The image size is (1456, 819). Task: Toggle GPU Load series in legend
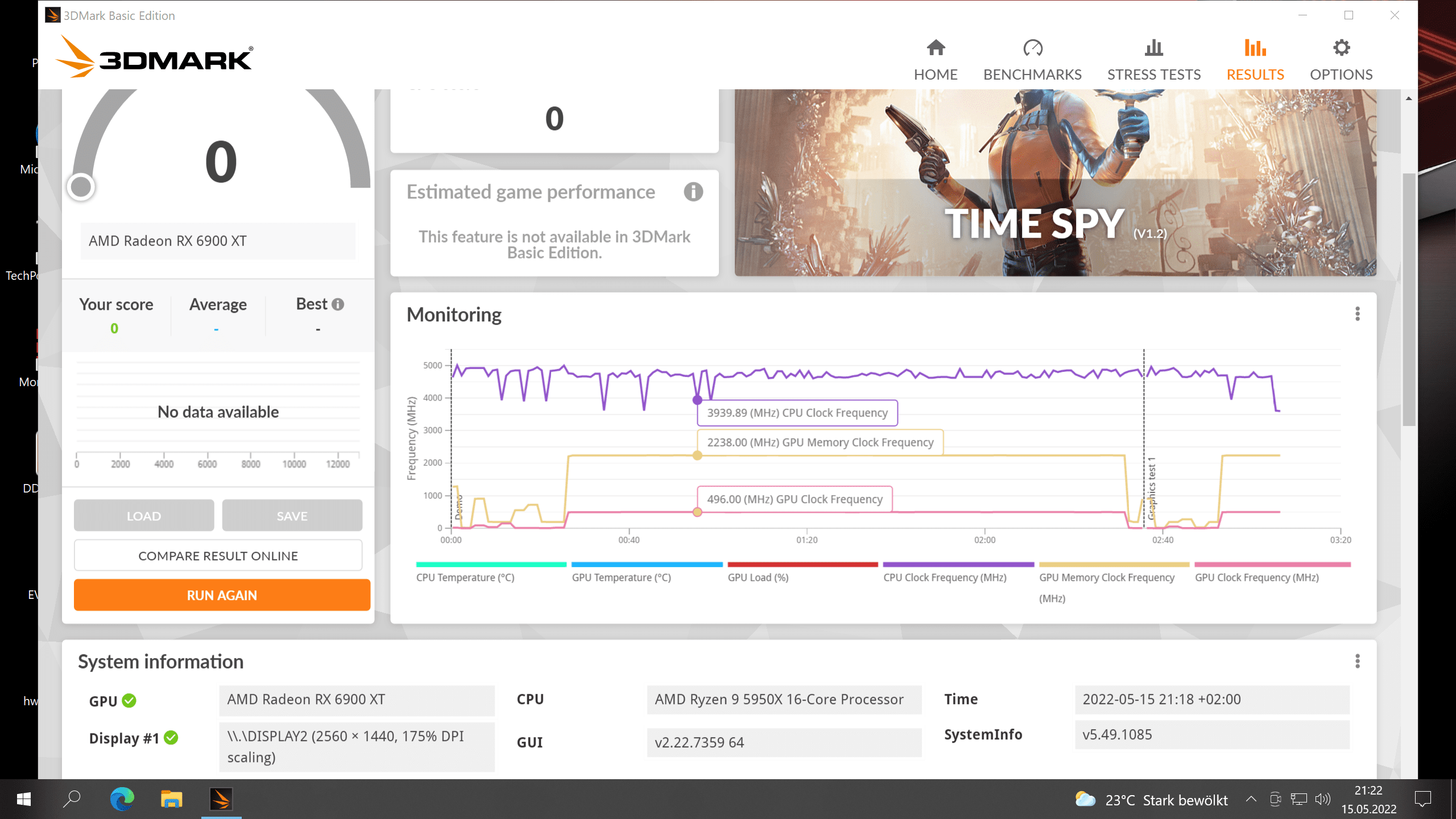(x=803, y=573)
